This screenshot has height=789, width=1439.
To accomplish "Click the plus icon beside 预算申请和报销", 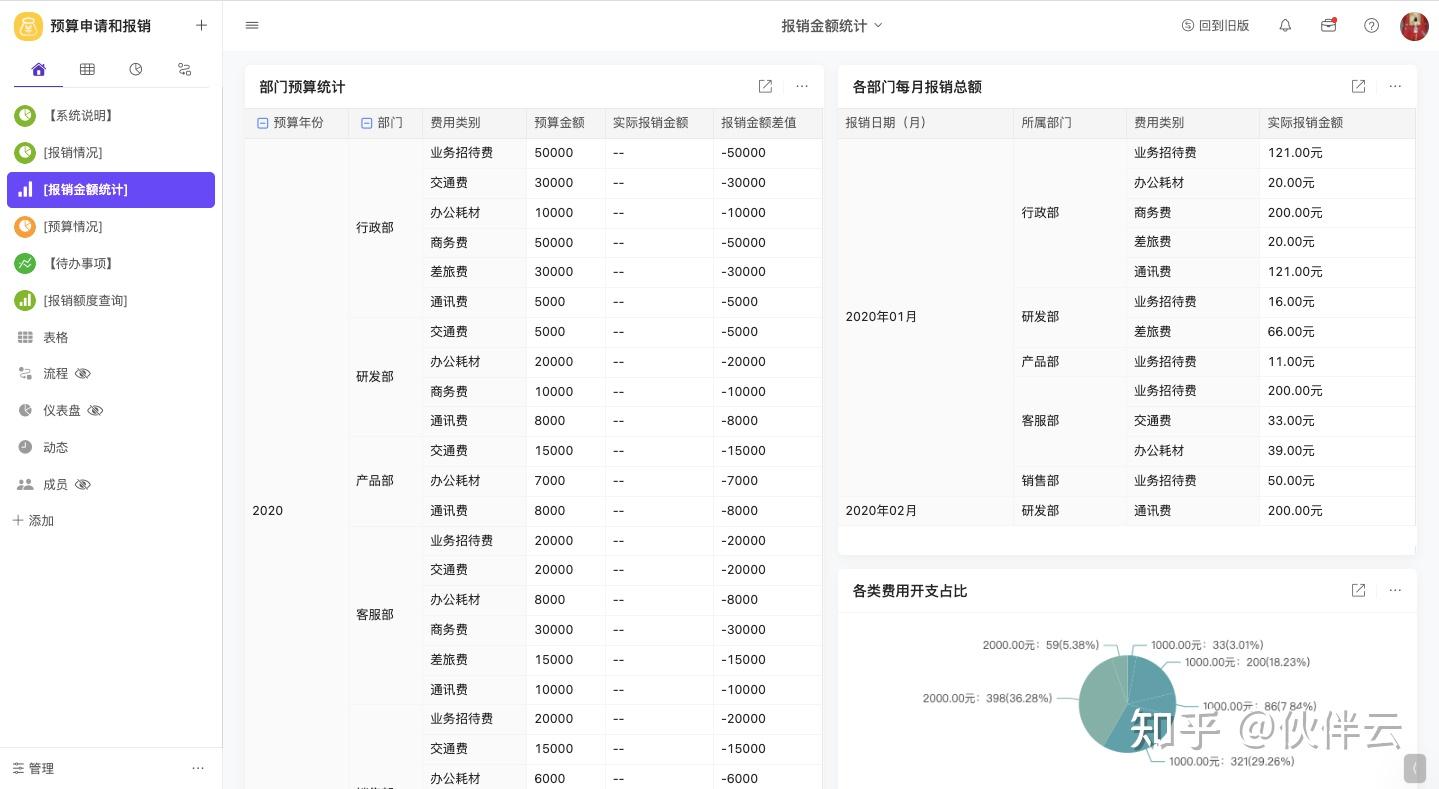I will (x=201, y=26).
